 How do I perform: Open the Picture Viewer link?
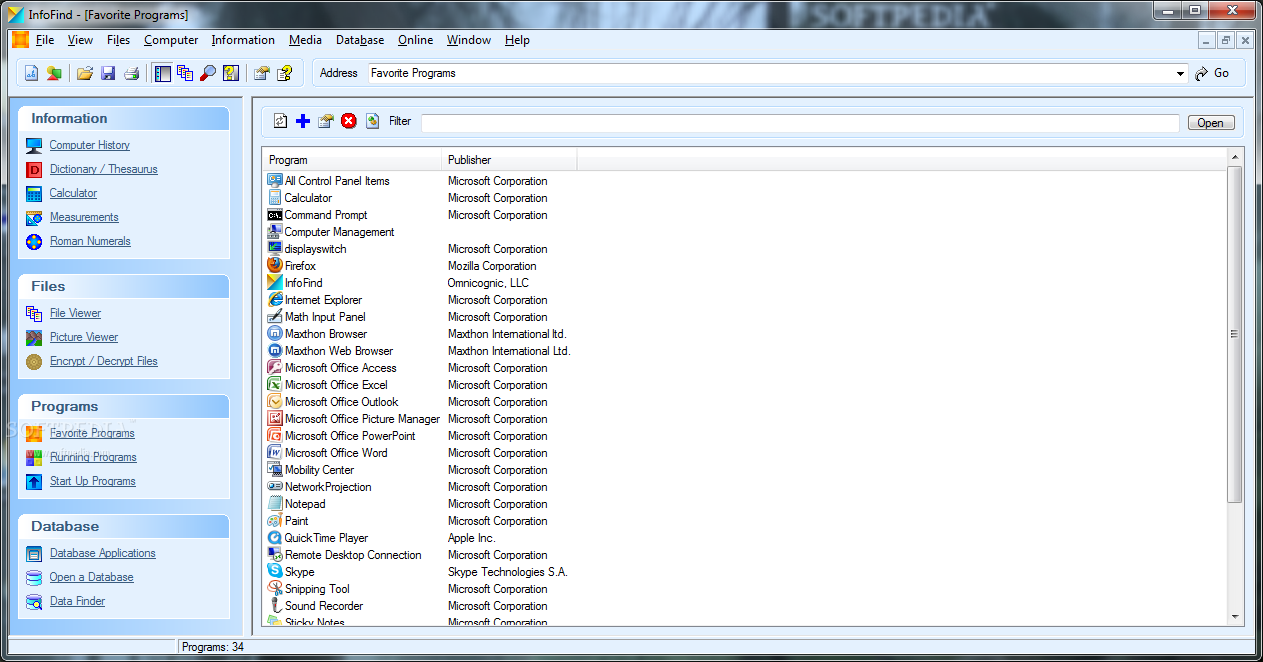84,337
